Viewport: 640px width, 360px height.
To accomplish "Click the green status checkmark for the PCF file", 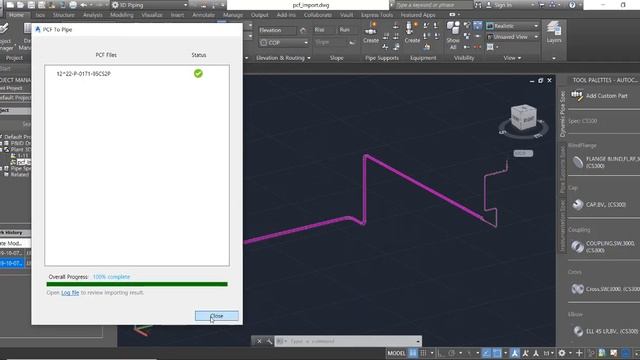I will [x=198, y=73].
